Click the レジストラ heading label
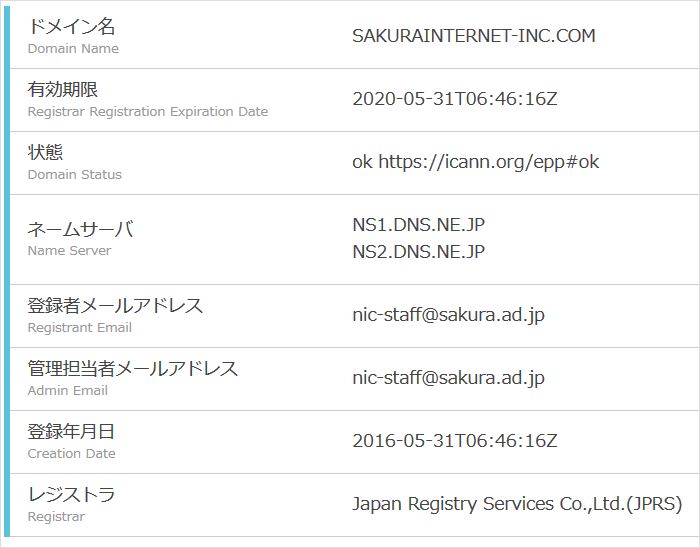 (71, 495)
